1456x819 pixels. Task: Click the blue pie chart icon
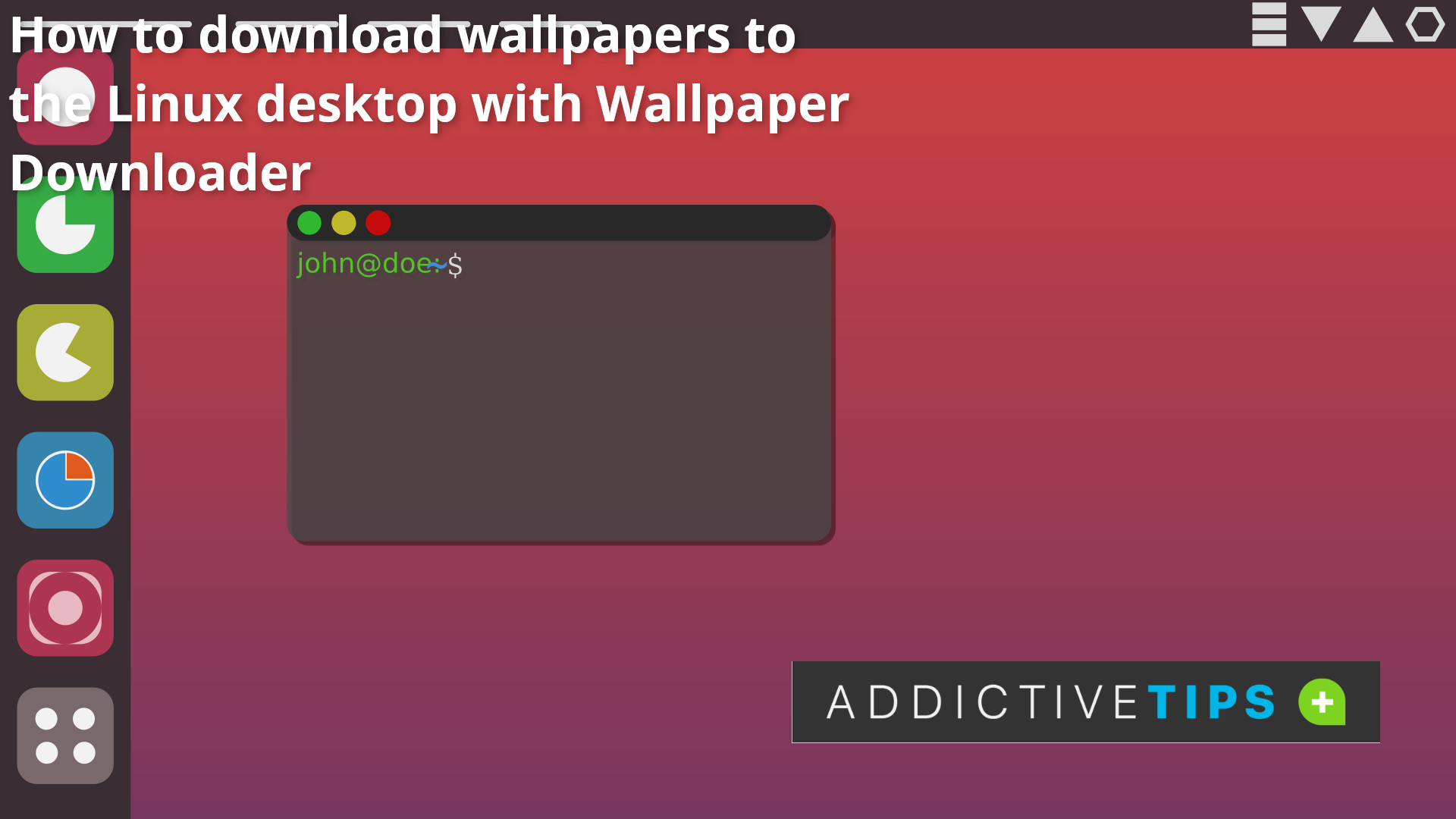tap(65, 480)
